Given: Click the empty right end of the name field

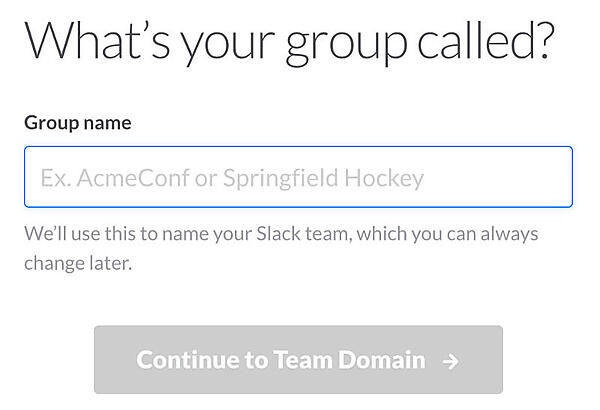Looking at the screenshot, I should tap(520, 177).
